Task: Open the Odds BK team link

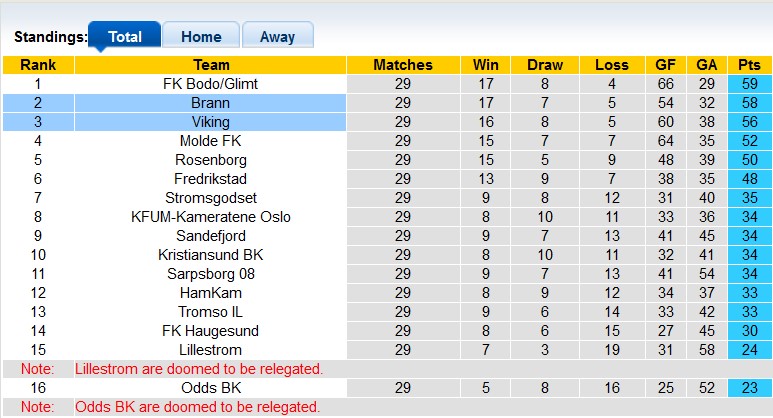Action: 210,388
